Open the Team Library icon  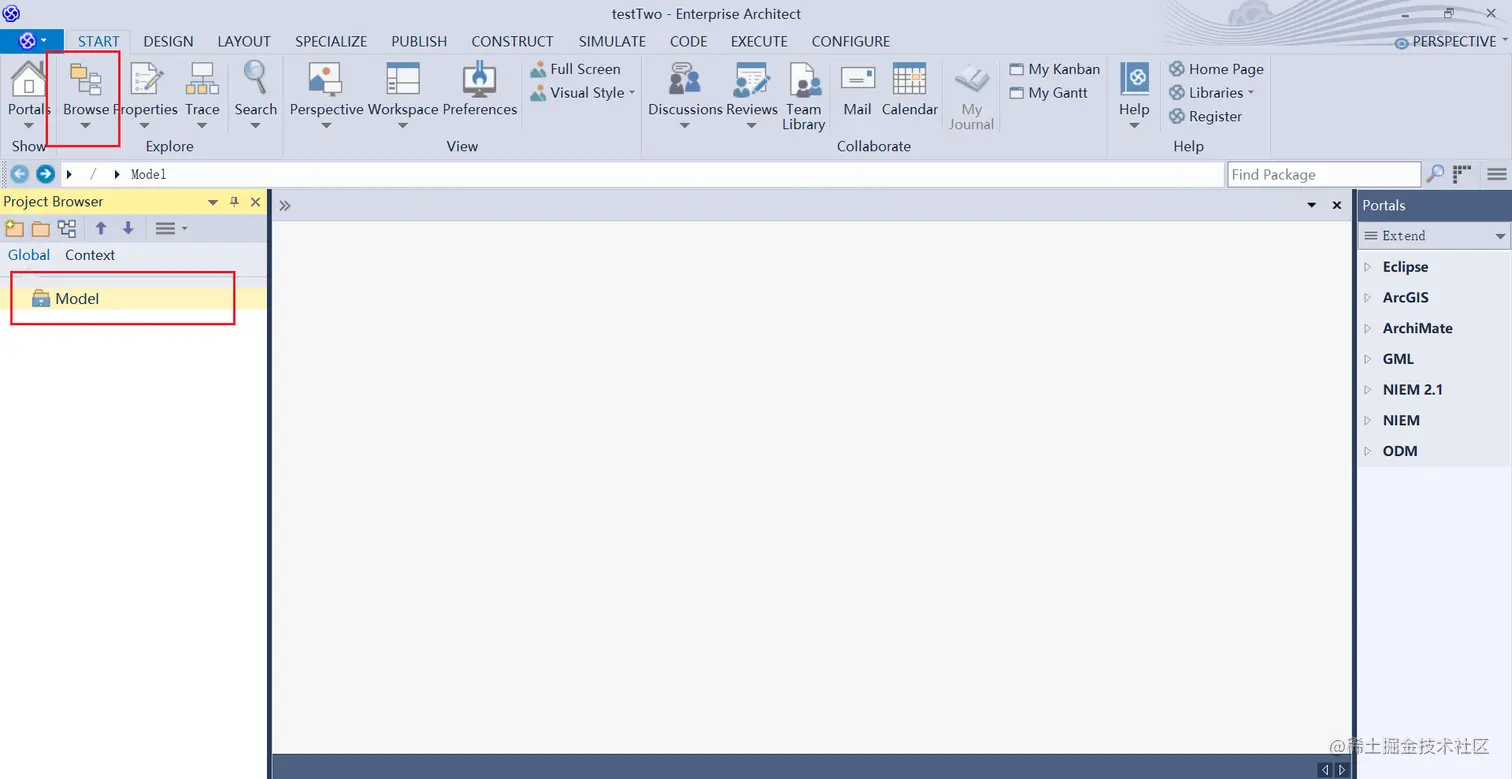tap(804, 80)
